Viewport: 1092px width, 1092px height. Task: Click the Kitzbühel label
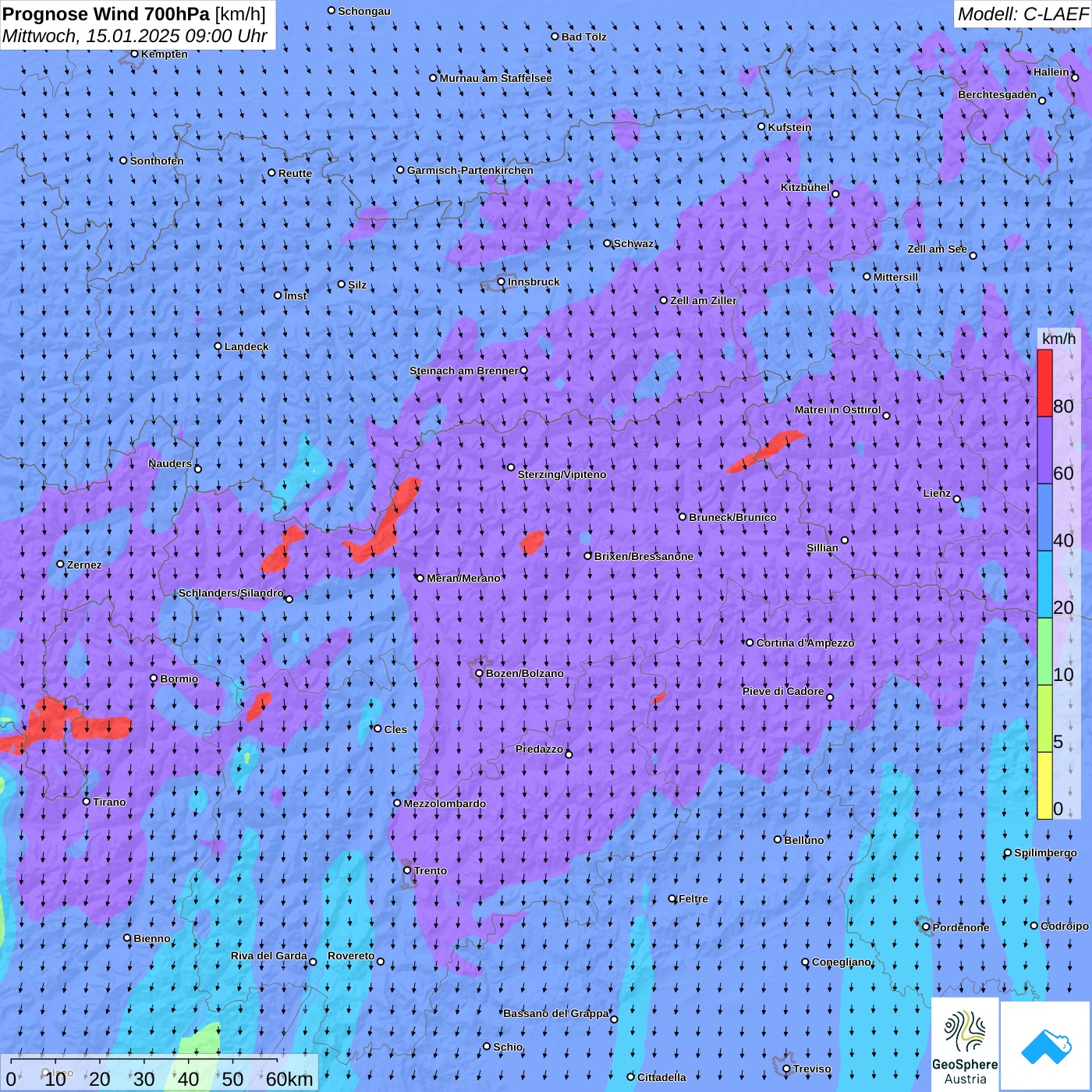click(805, 187)
